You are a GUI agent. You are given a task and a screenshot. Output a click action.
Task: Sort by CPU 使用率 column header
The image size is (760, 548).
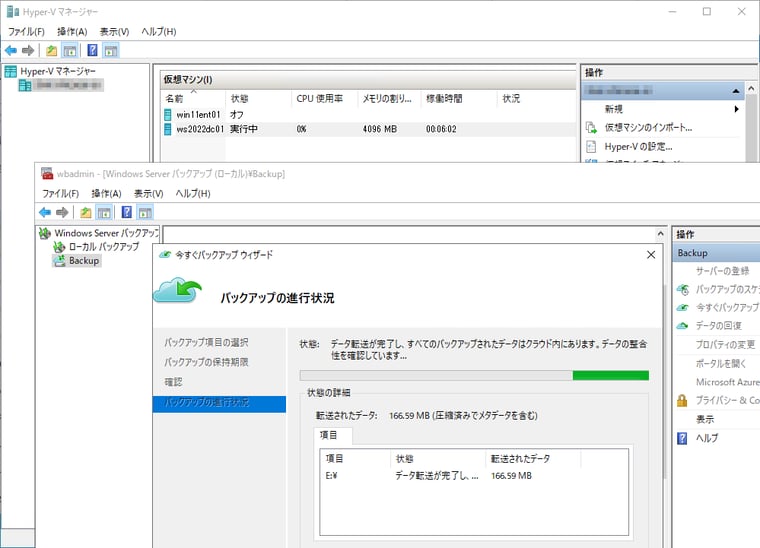[324, 99]
